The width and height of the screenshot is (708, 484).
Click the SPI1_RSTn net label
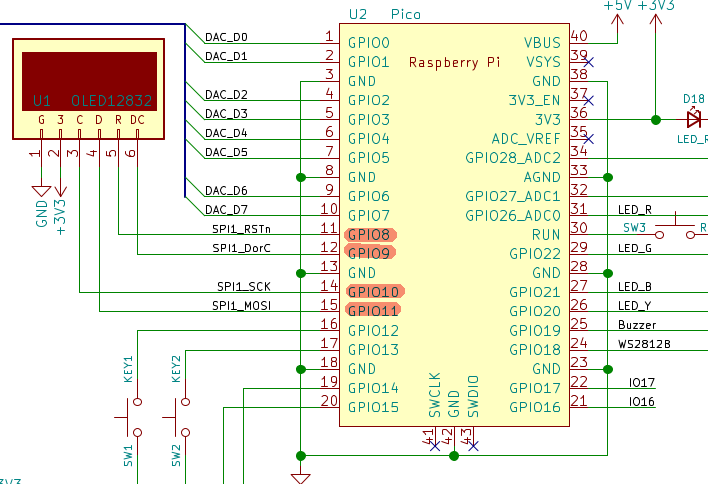click(x=242, y=229)
